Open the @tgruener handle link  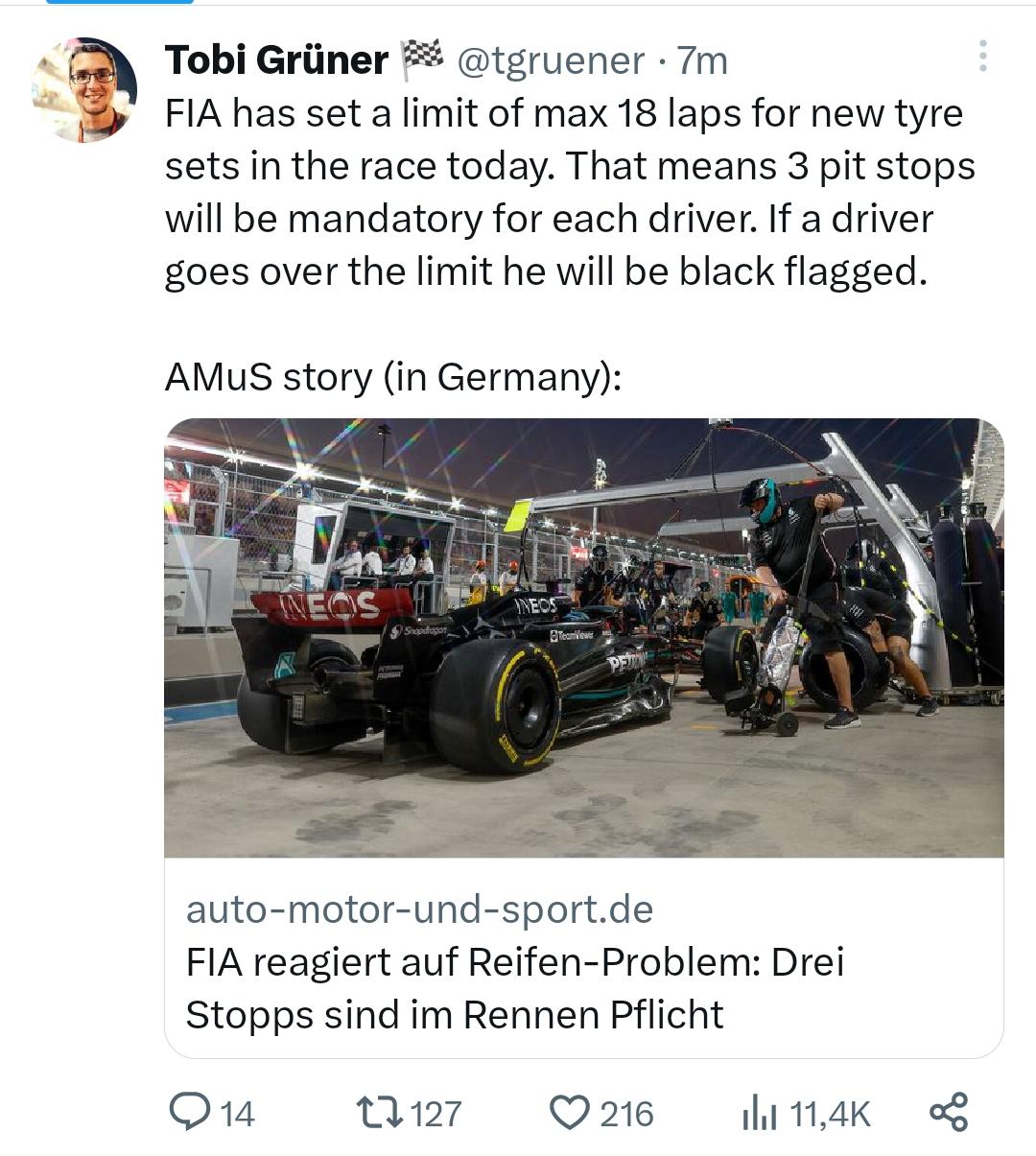(551, 61)
